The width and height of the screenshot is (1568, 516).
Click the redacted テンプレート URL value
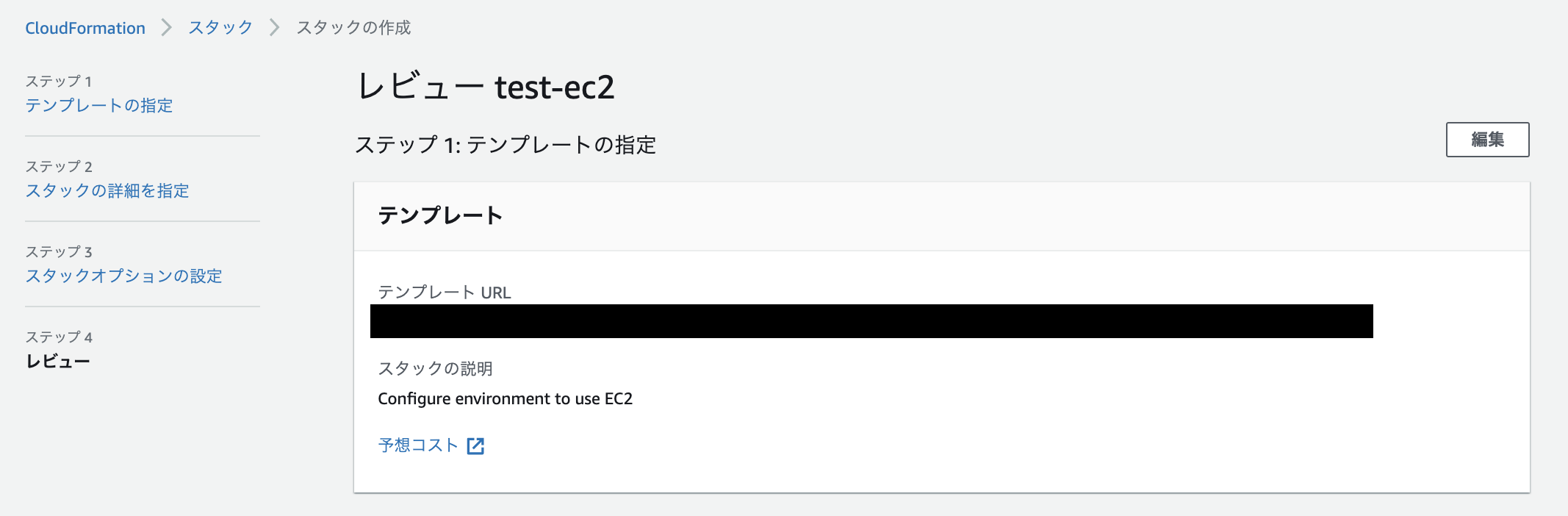871,321
